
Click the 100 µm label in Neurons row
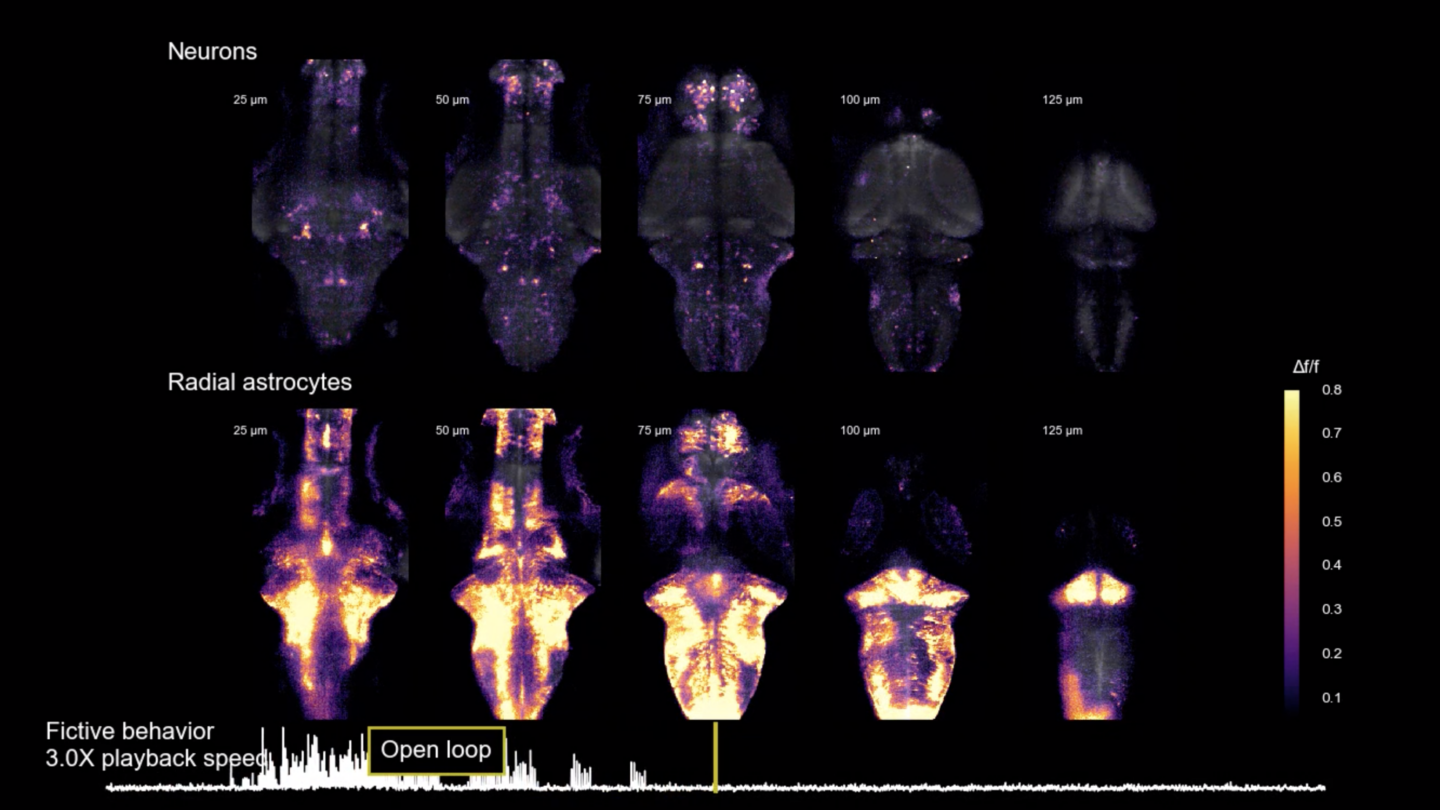pyautogui.click(x=860, y=100)
